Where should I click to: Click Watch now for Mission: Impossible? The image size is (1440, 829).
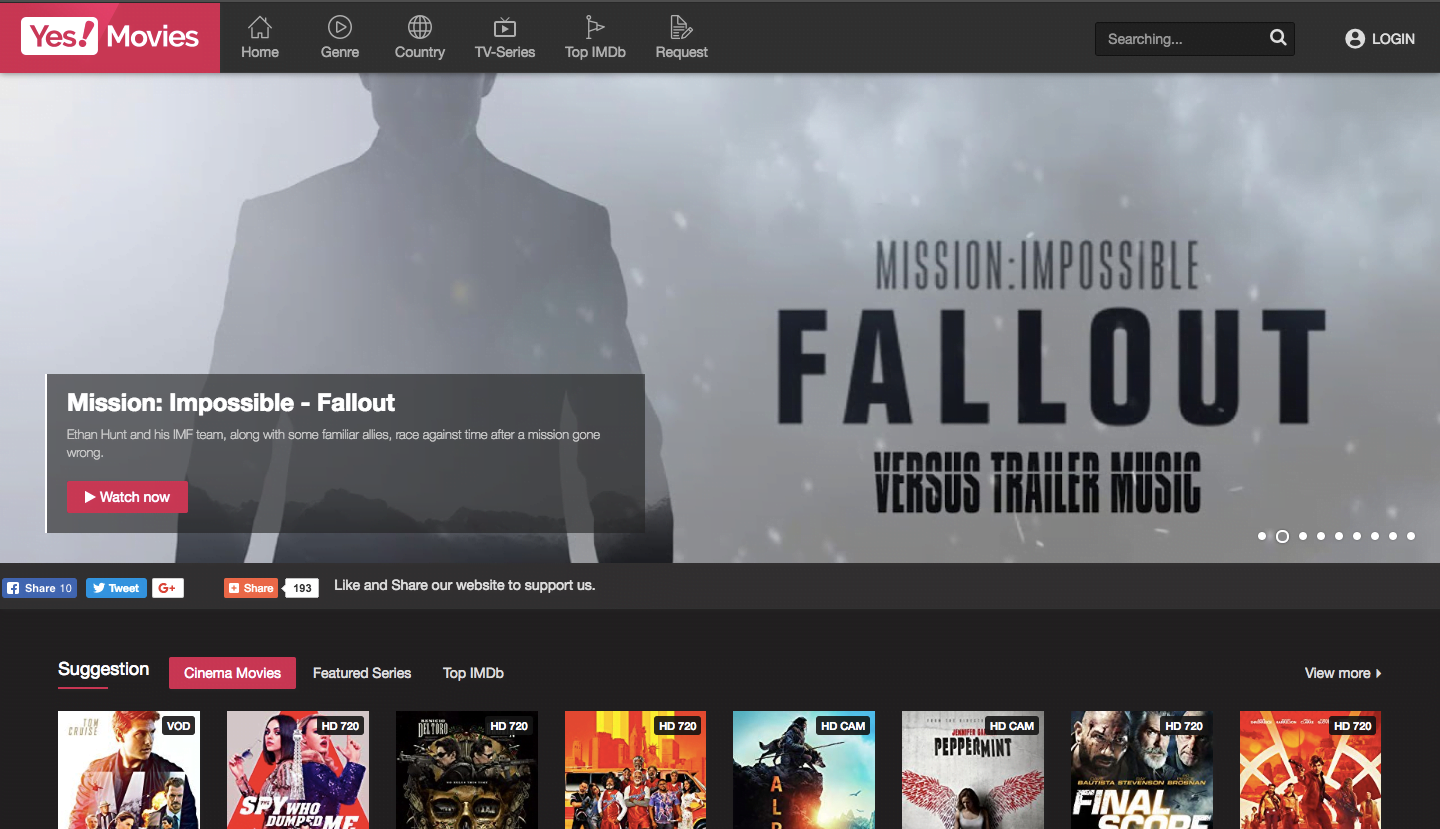[x=127, y=497]
